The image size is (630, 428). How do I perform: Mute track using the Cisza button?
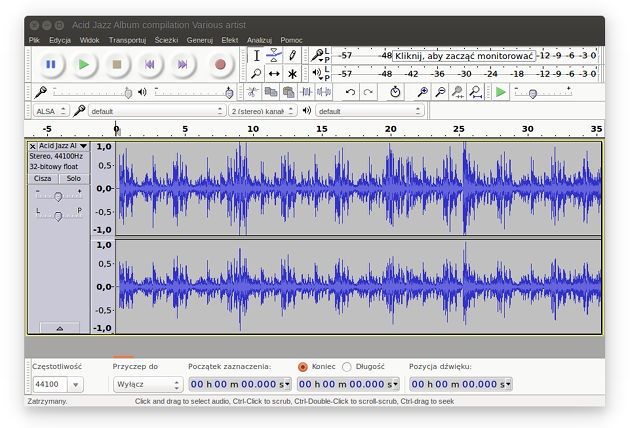(43, 178)
